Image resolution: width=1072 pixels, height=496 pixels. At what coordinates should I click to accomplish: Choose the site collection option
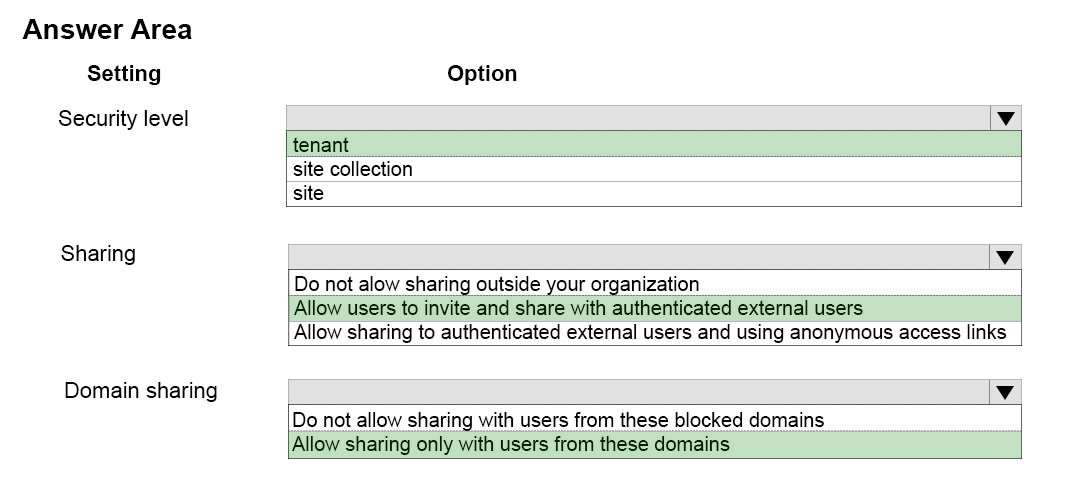[654, 169]
